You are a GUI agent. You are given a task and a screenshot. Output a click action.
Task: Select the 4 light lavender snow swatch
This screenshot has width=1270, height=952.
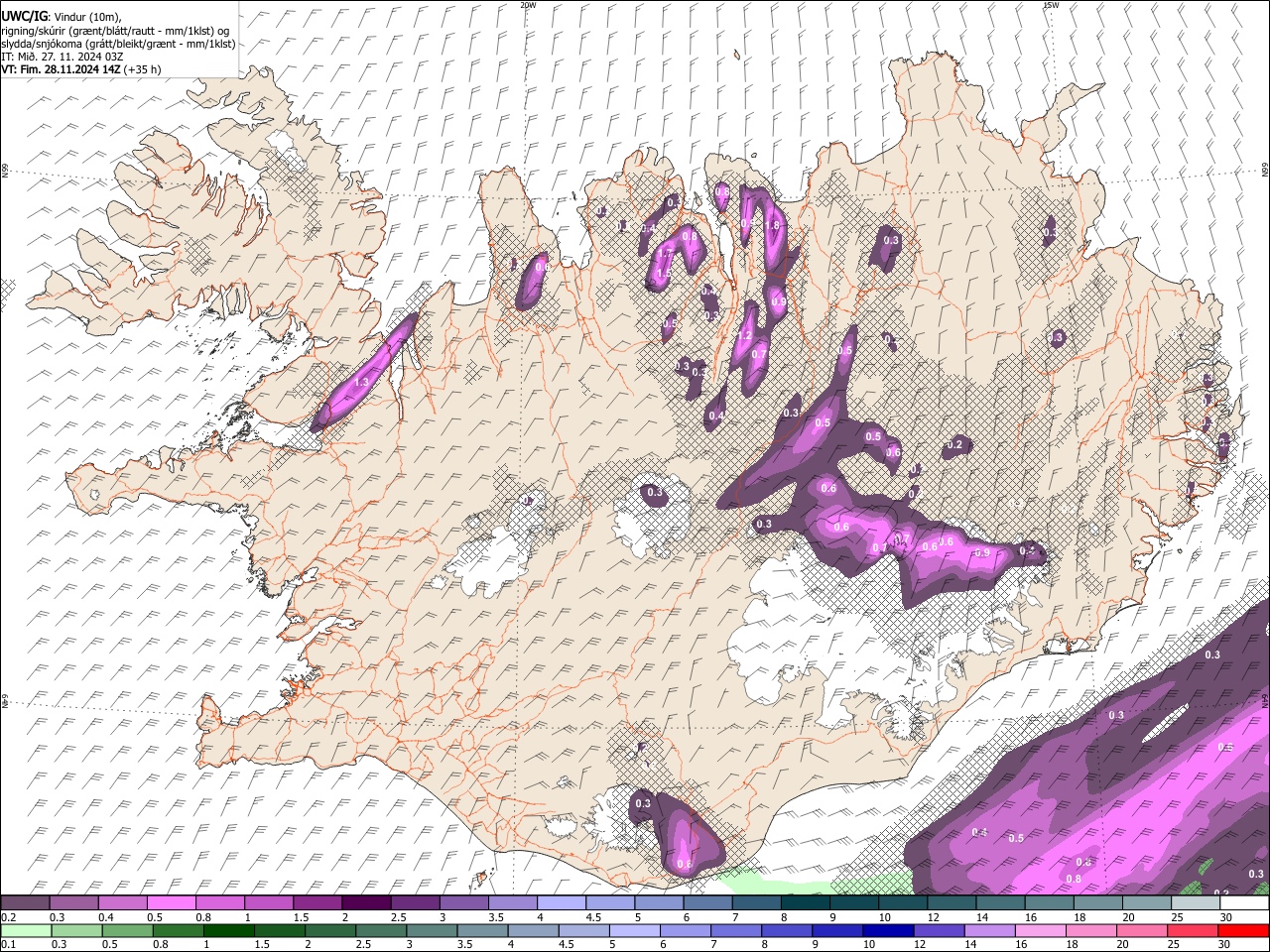point(560,903)
